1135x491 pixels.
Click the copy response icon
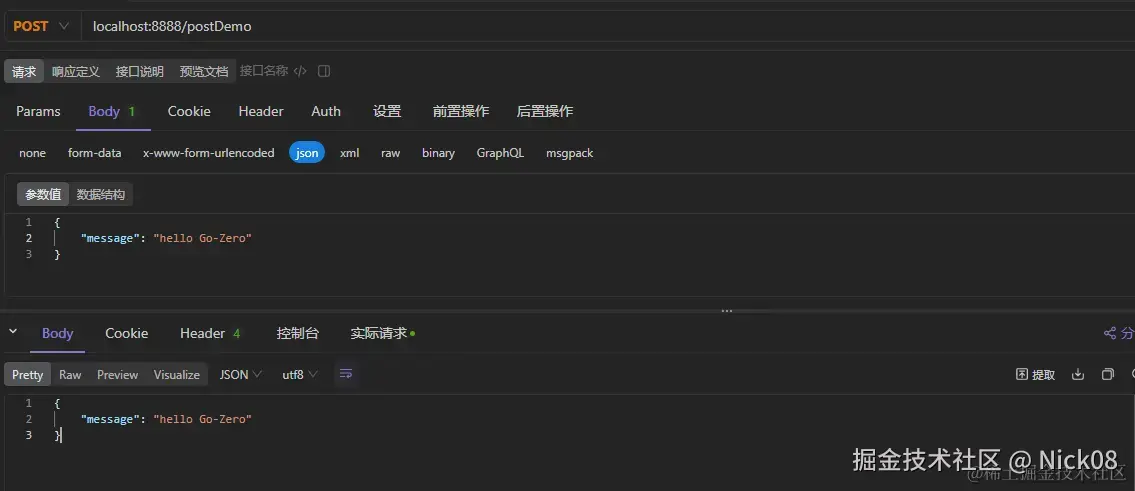pyautogui.click(x=1107, y=374)
